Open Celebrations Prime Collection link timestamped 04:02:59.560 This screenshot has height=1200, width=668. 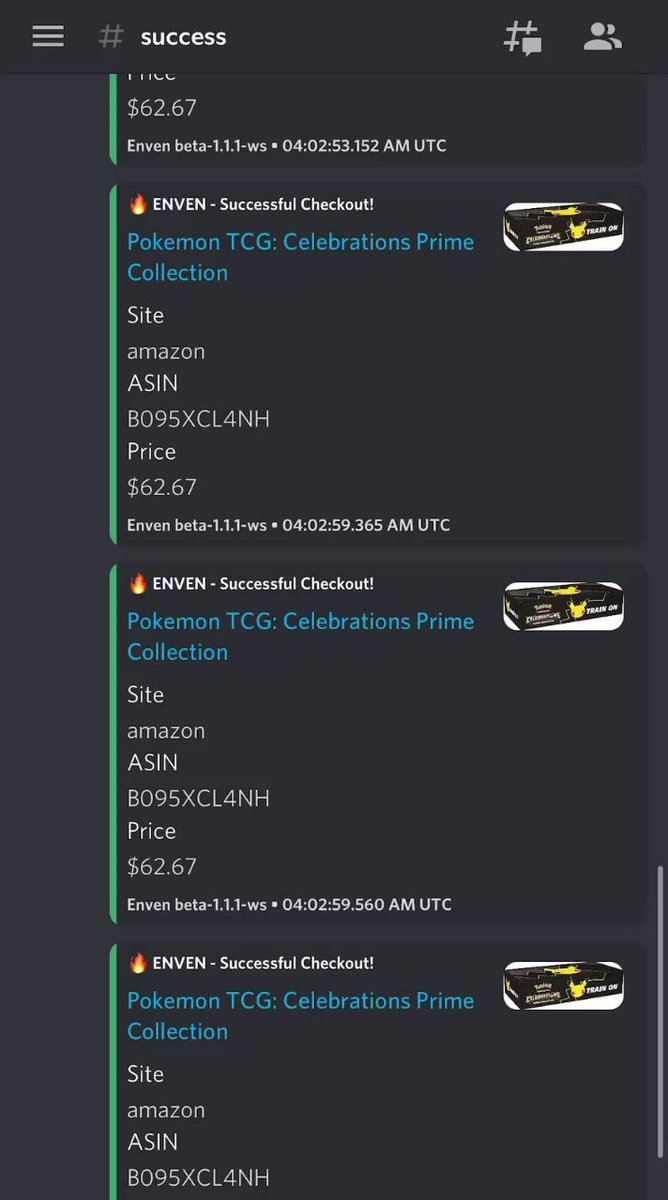[x=300, y=636]
